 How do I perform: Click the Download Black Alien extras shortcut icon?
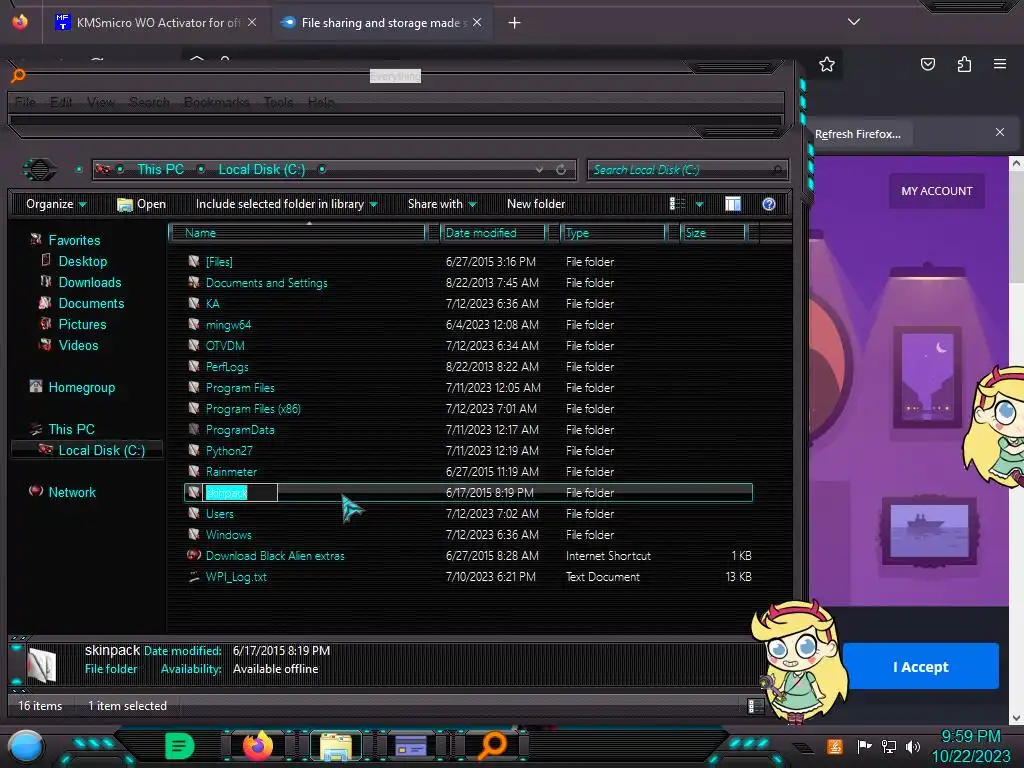coord(194,556)
